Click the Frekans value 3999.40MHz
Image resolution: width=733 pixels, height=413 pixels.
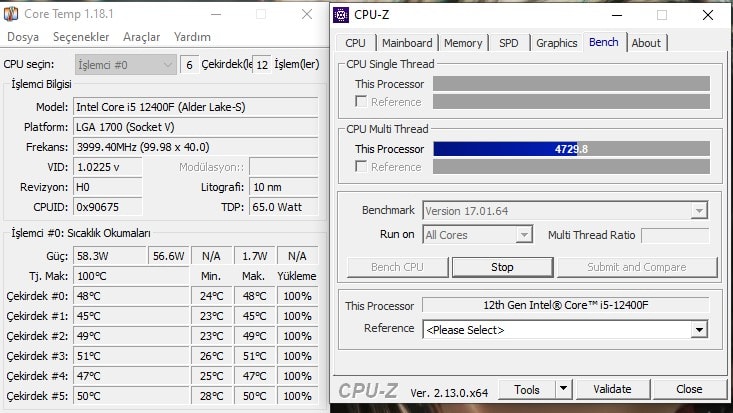195,147
